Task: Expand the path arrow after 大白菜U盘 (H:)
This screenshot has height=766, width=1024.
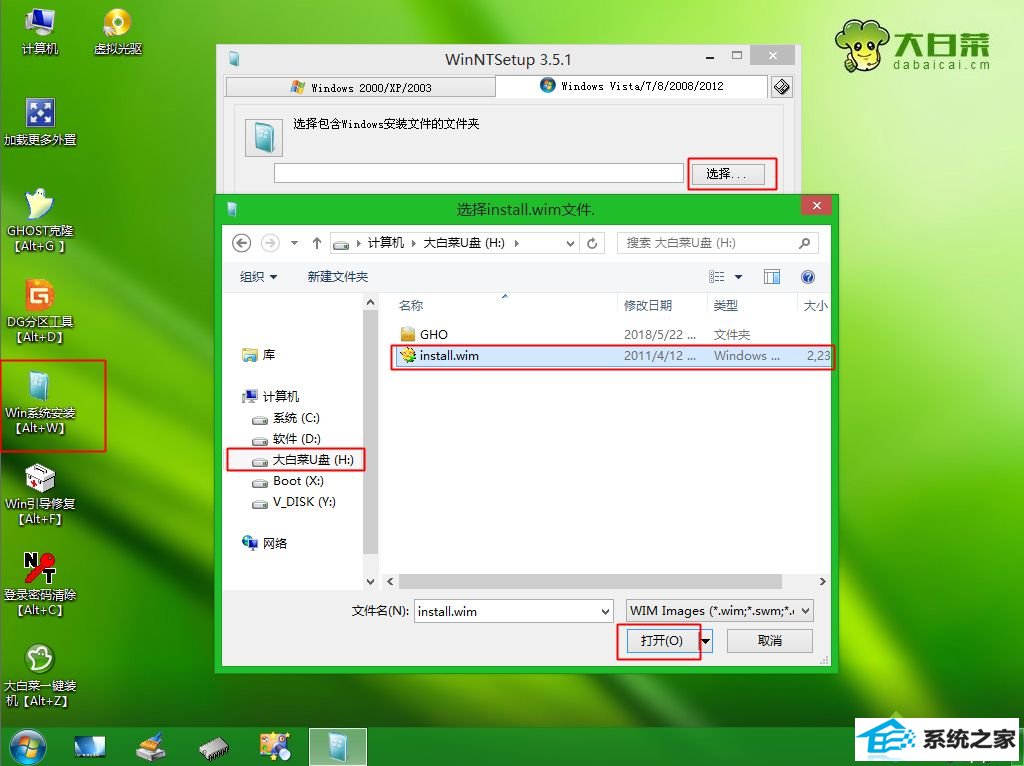Action: pyautogui.click(x=517, y=243)
